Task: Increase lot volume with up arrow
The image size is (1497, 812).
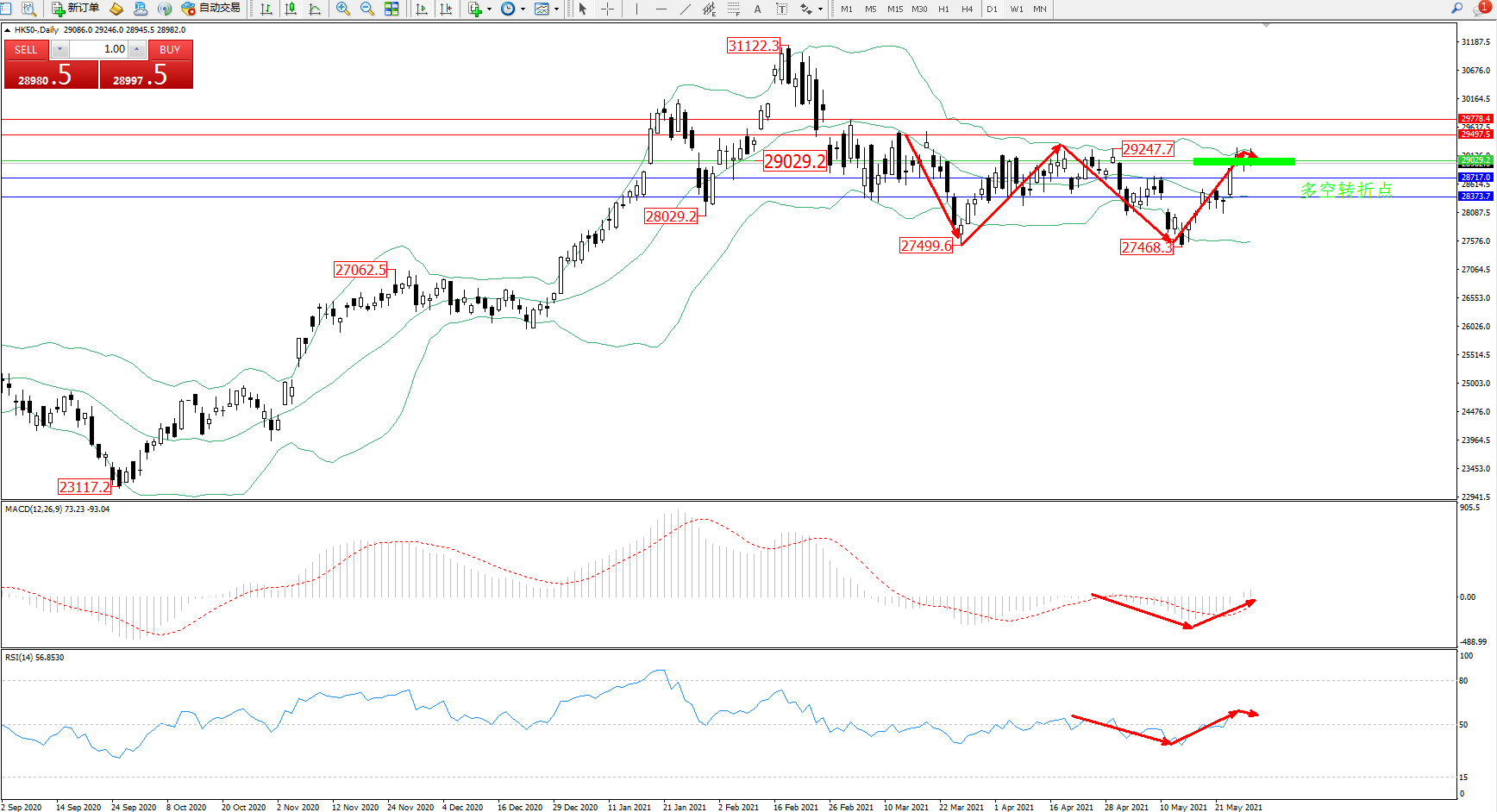Action: click(x=137, y=49)
